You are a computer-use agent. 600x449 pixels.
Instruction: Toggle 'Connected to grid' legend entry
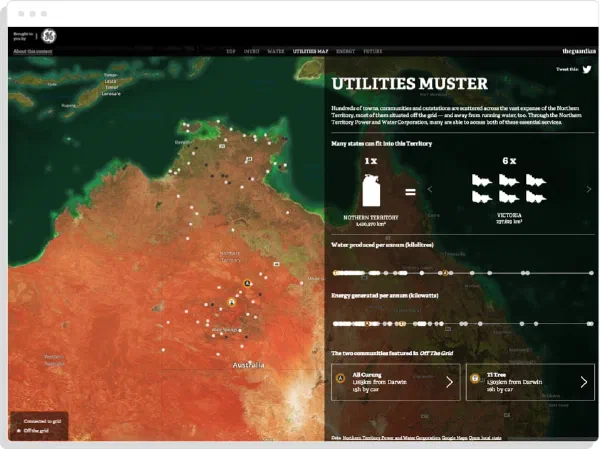(x=39, y=421)
